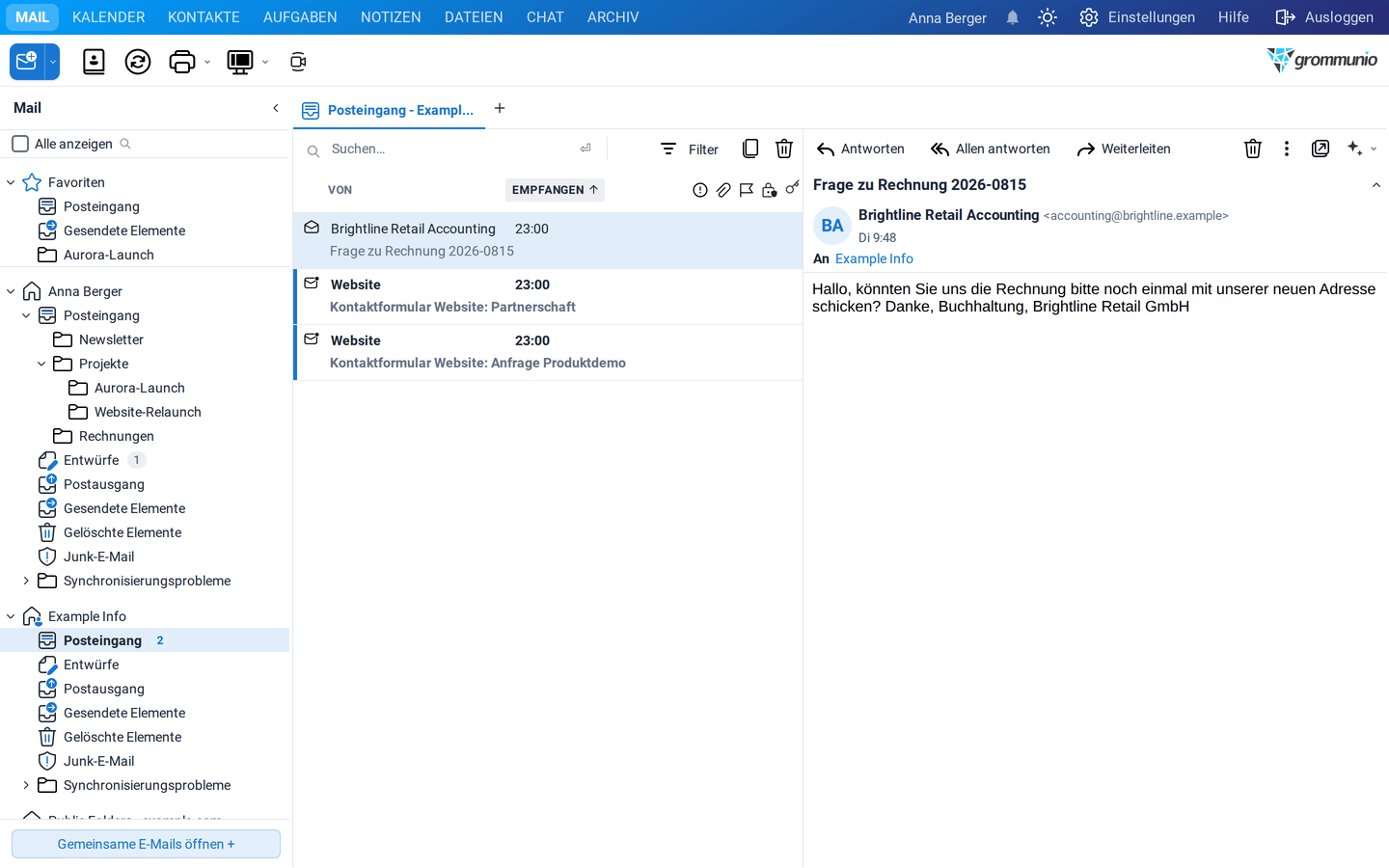Collapse the Example Info account
1389x868 pixels.
click(x=11, y=616)
